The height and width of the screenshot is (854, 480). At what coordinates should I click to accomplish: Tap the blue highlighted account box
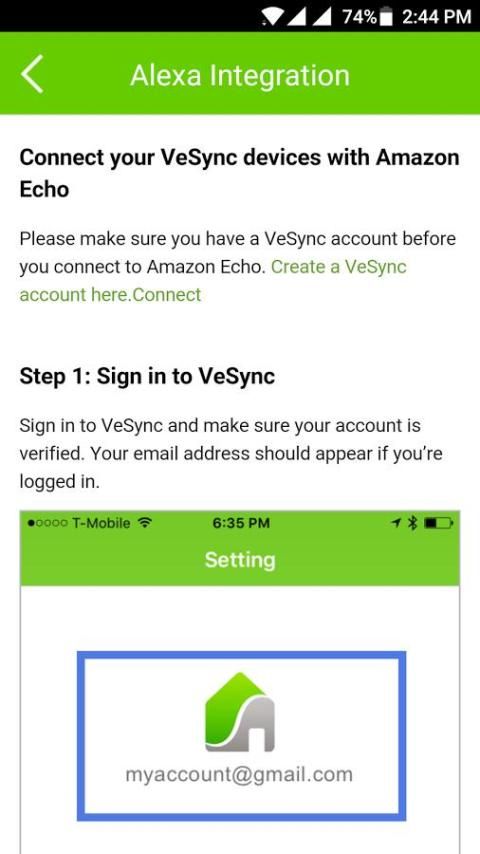241,736
